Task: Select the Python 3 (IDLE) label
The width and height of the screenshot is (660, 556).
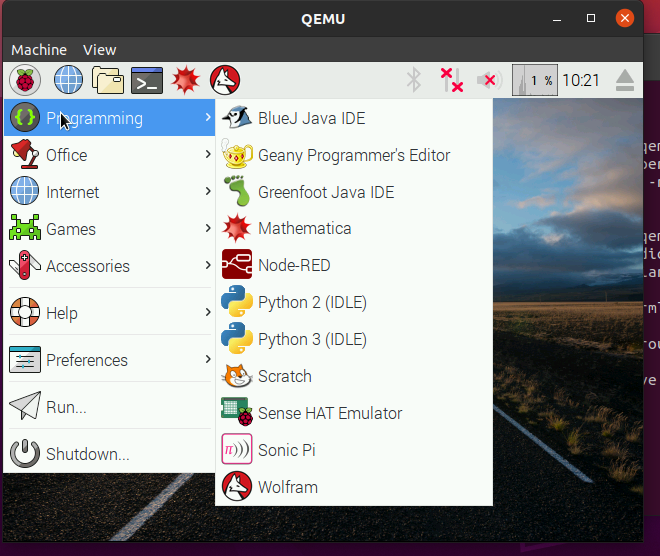Action: point(312,340)
